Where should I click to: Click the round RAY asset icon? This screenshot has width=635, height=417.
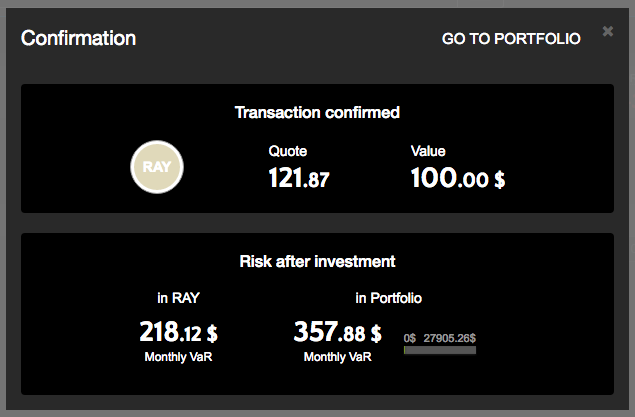(157, 167)
